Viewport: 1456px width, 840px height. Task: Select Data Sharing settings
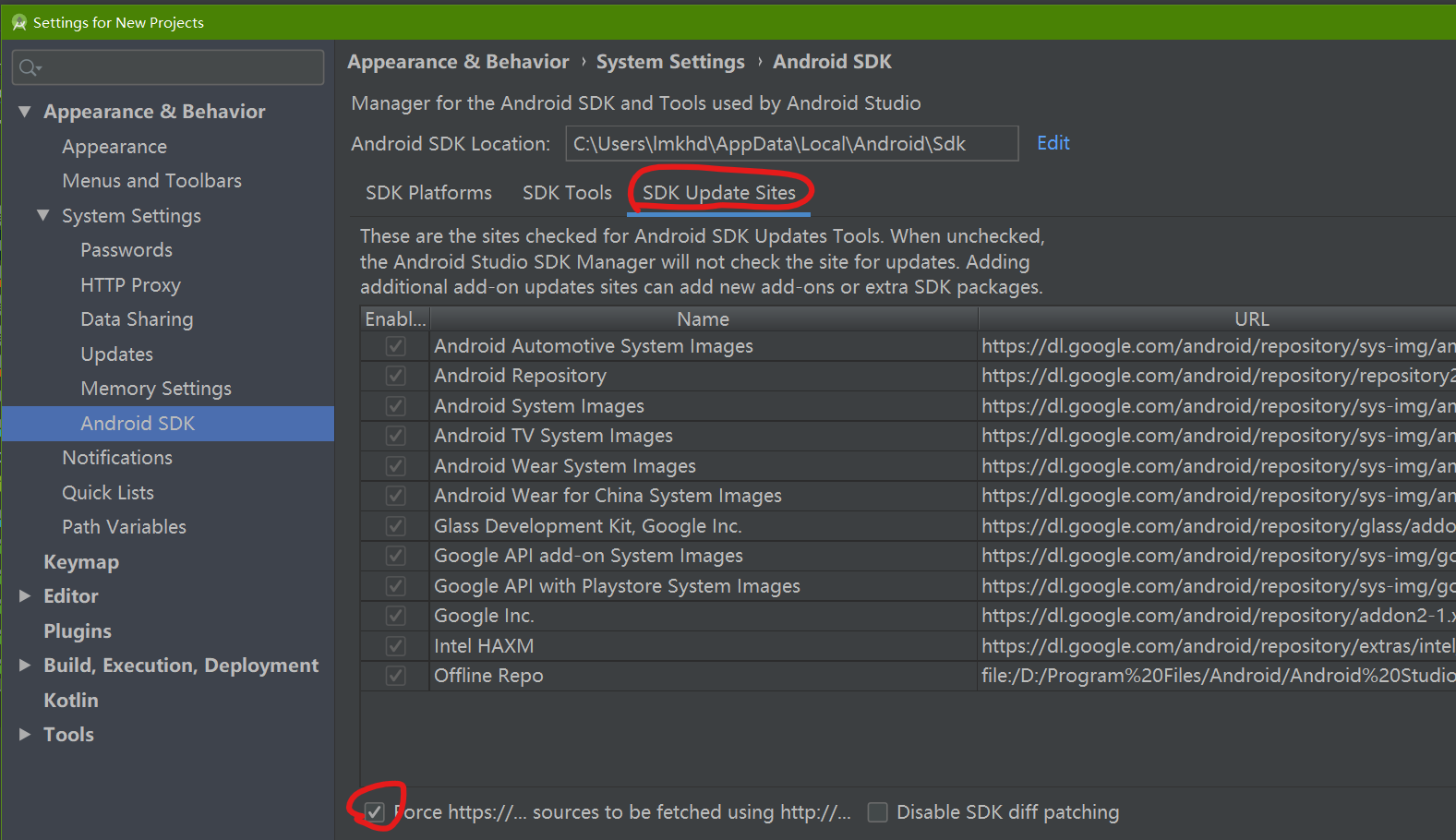pos(137,319)
